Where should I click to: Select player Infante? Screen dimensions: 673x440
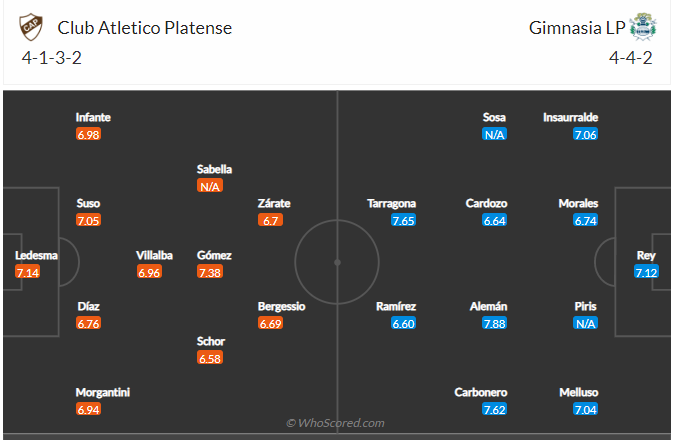(x=92, y=117)
